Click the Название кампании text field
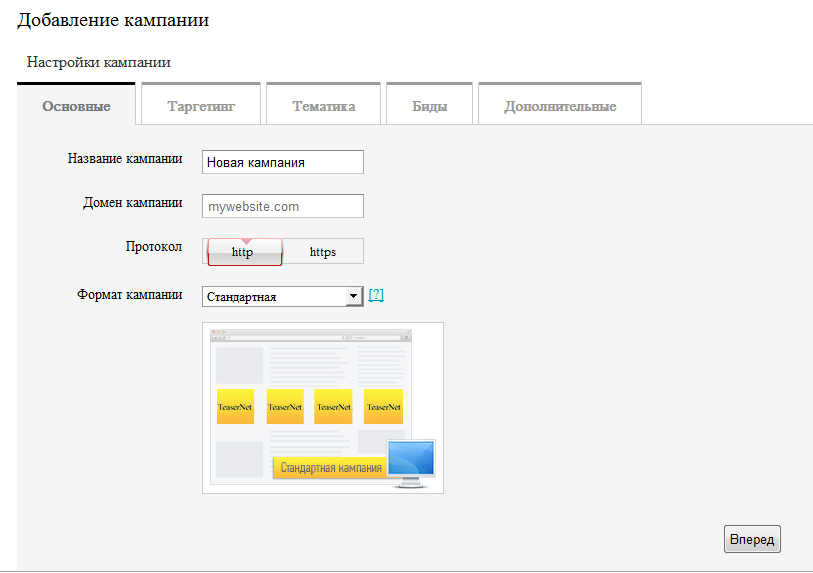This screenshot has width=813, height=573. pos(282,162)
